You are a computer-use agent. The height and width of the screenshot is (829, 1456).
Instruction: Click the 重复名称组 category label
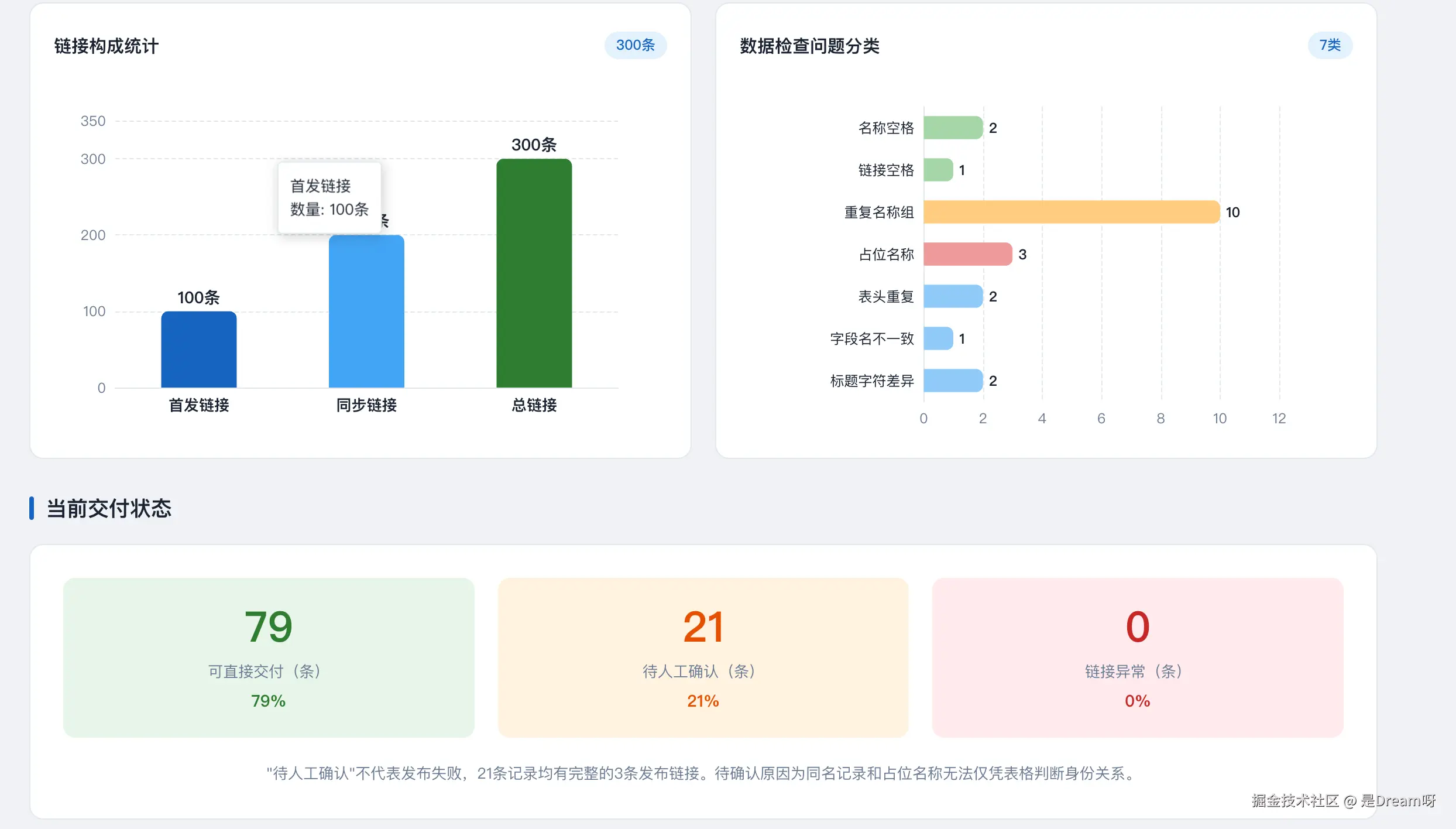[x=879, y=213]
